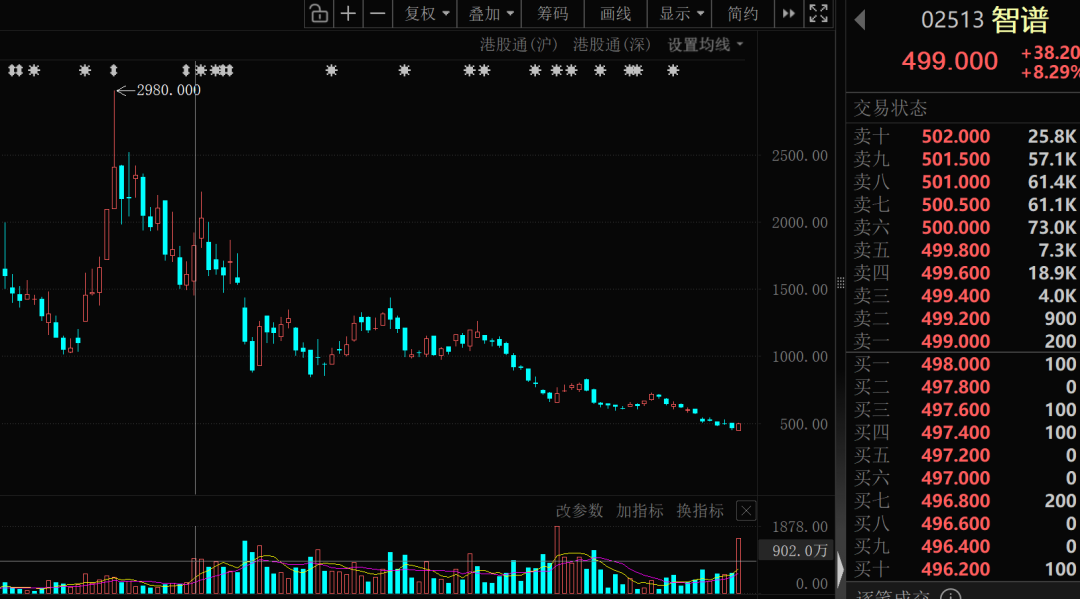
Task: Click the latest price 499.000 header
Action: click(x=950, y=61)
